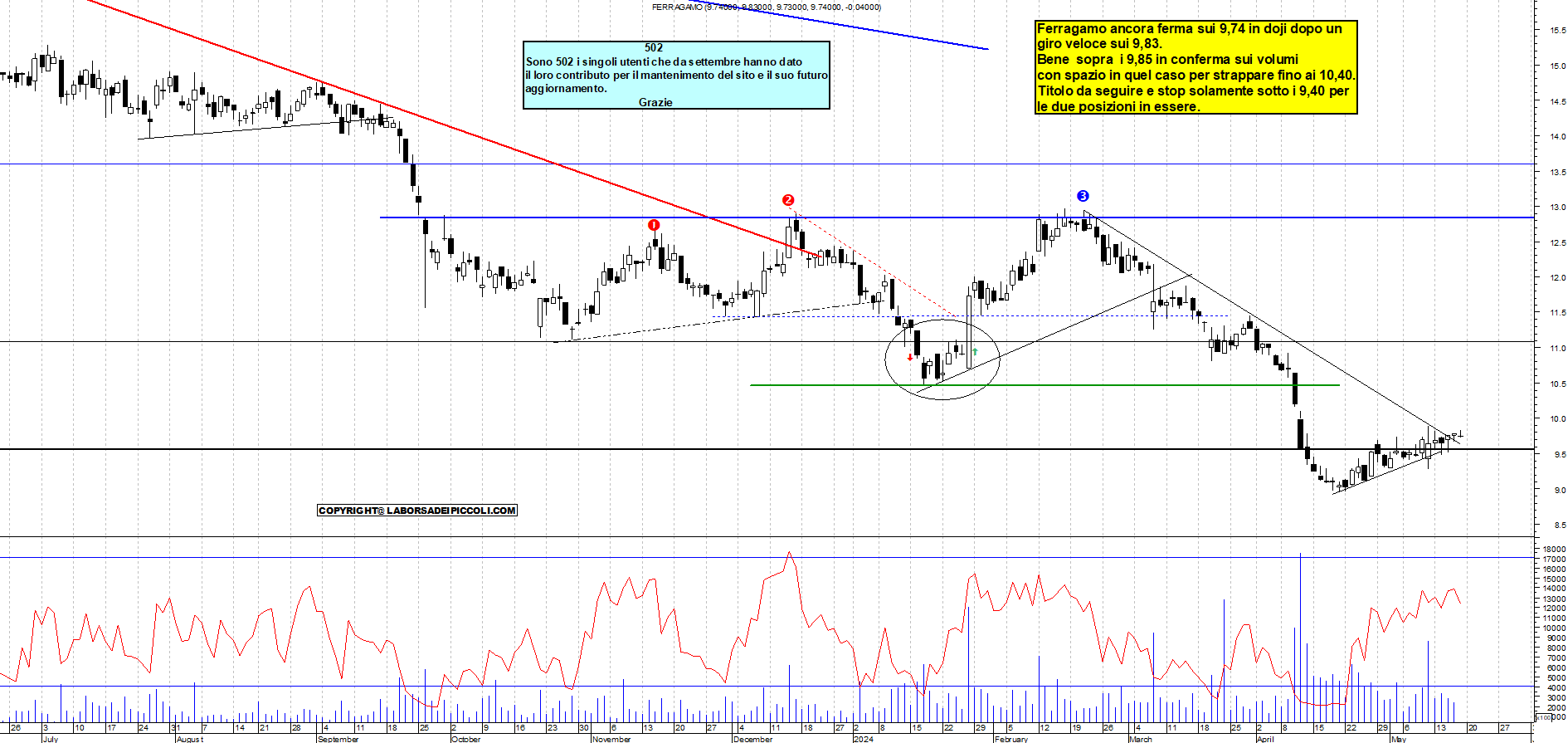
Task: Click the 11.5 price axis label
Action: (1557, 313)
